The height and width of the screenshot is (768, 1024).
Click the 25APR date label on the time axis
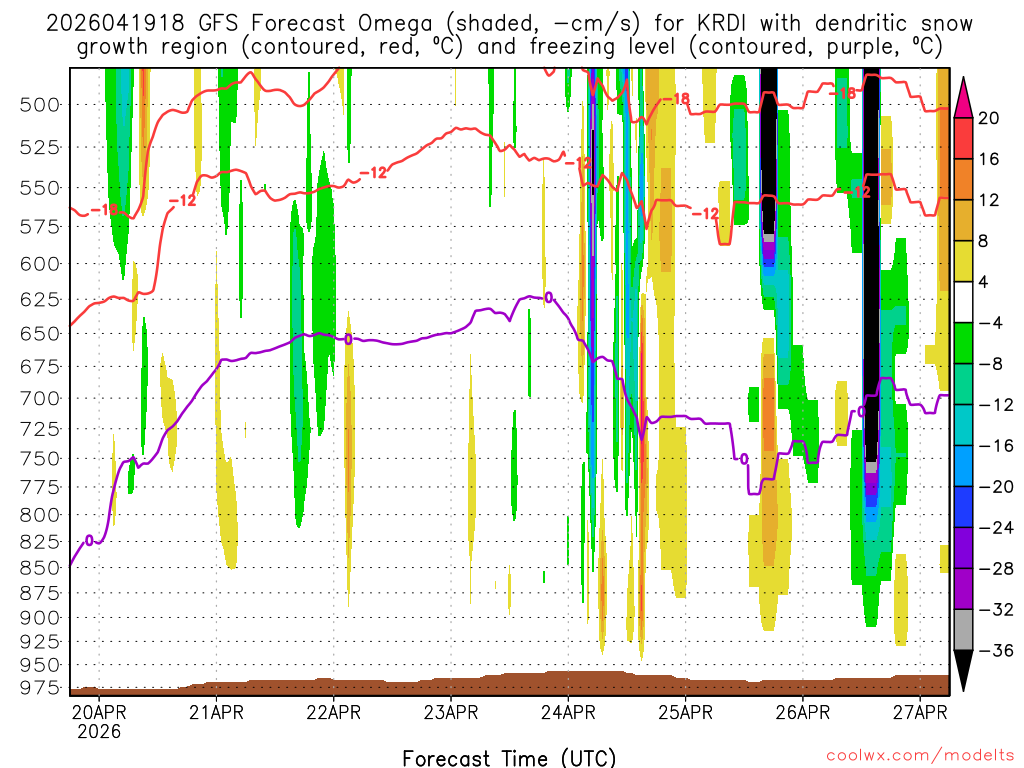coord(685,712)
